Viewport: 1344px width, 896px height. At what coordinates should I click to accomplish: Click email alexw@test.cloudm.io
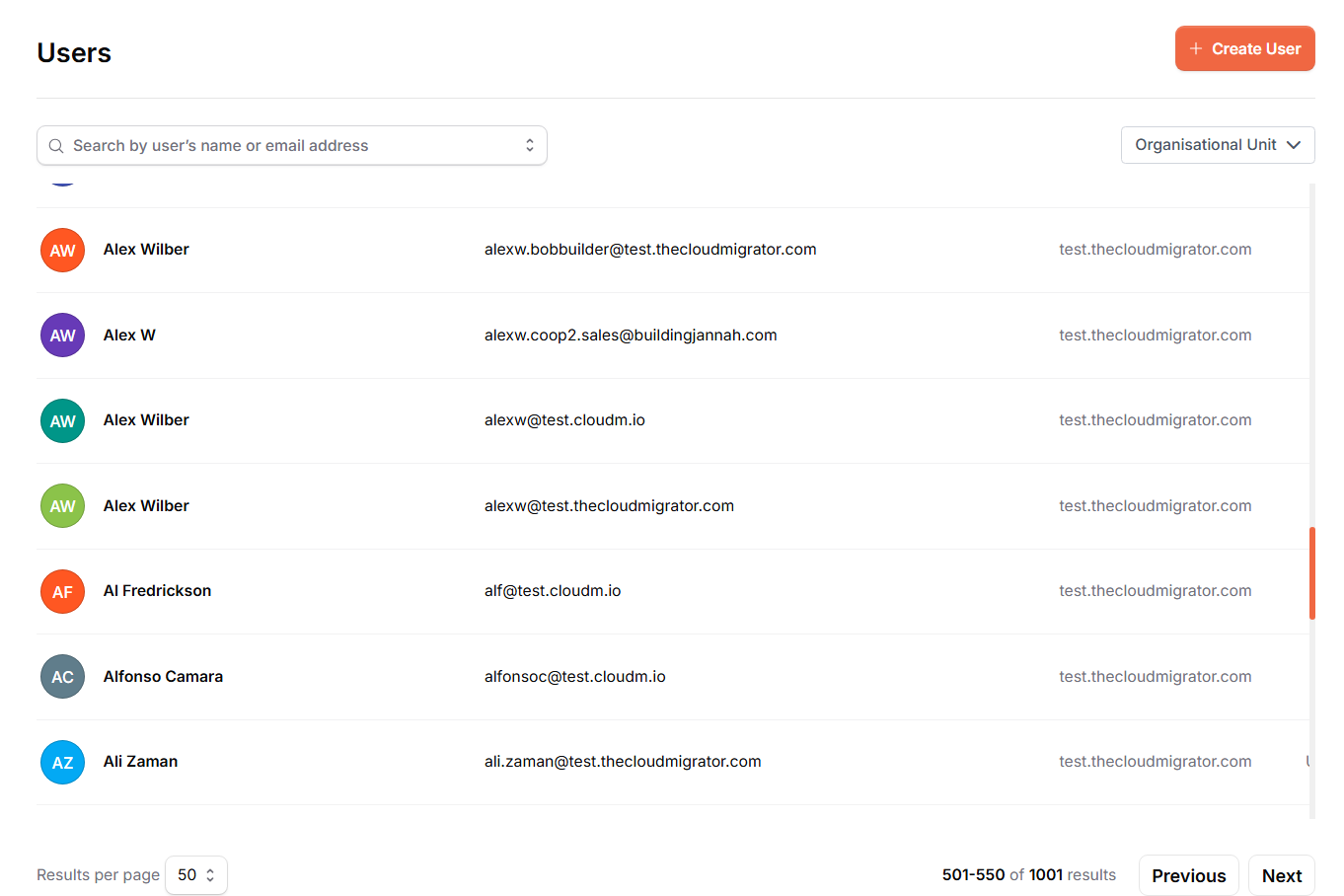564,420
